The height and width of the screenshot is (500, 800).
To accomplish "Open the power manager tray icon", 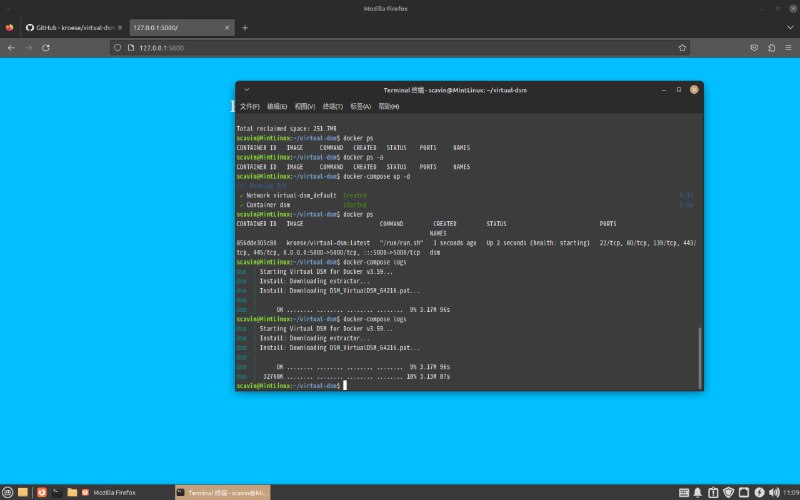I will (x=759, y=493).
